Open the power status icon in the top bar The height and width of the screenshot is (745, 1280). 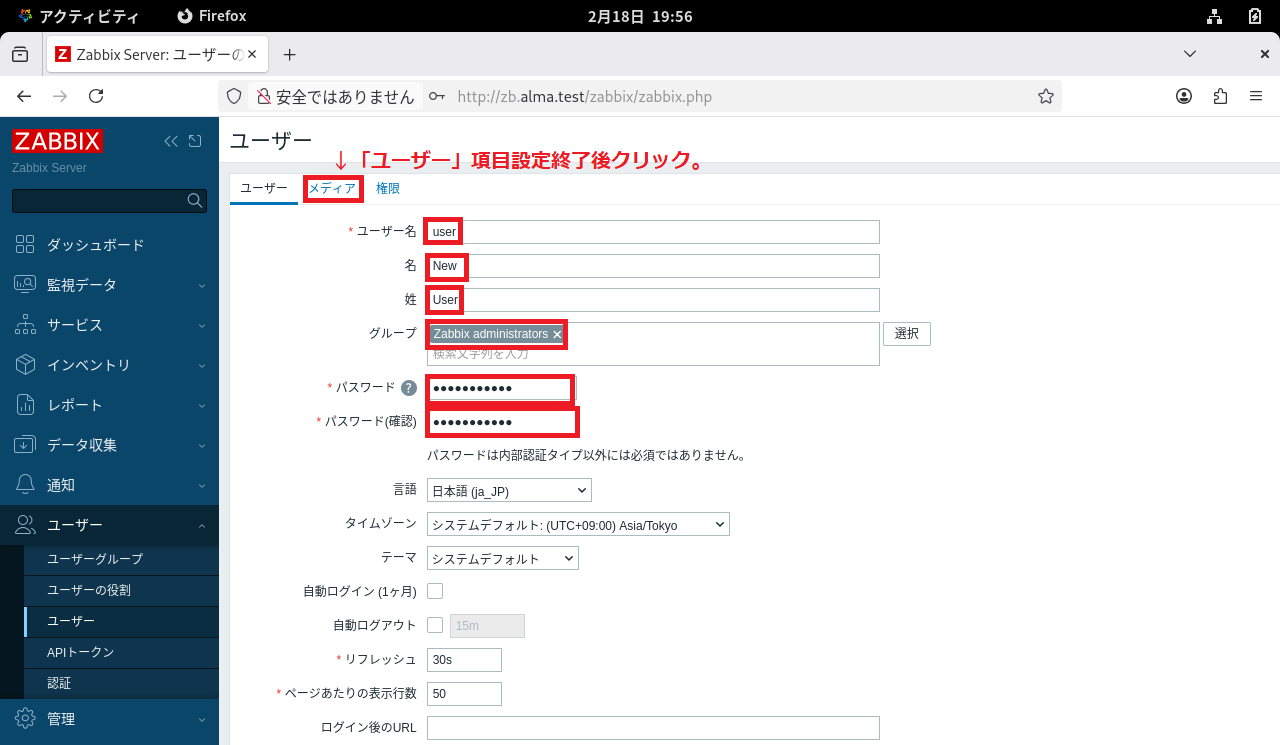(1256, 16)
